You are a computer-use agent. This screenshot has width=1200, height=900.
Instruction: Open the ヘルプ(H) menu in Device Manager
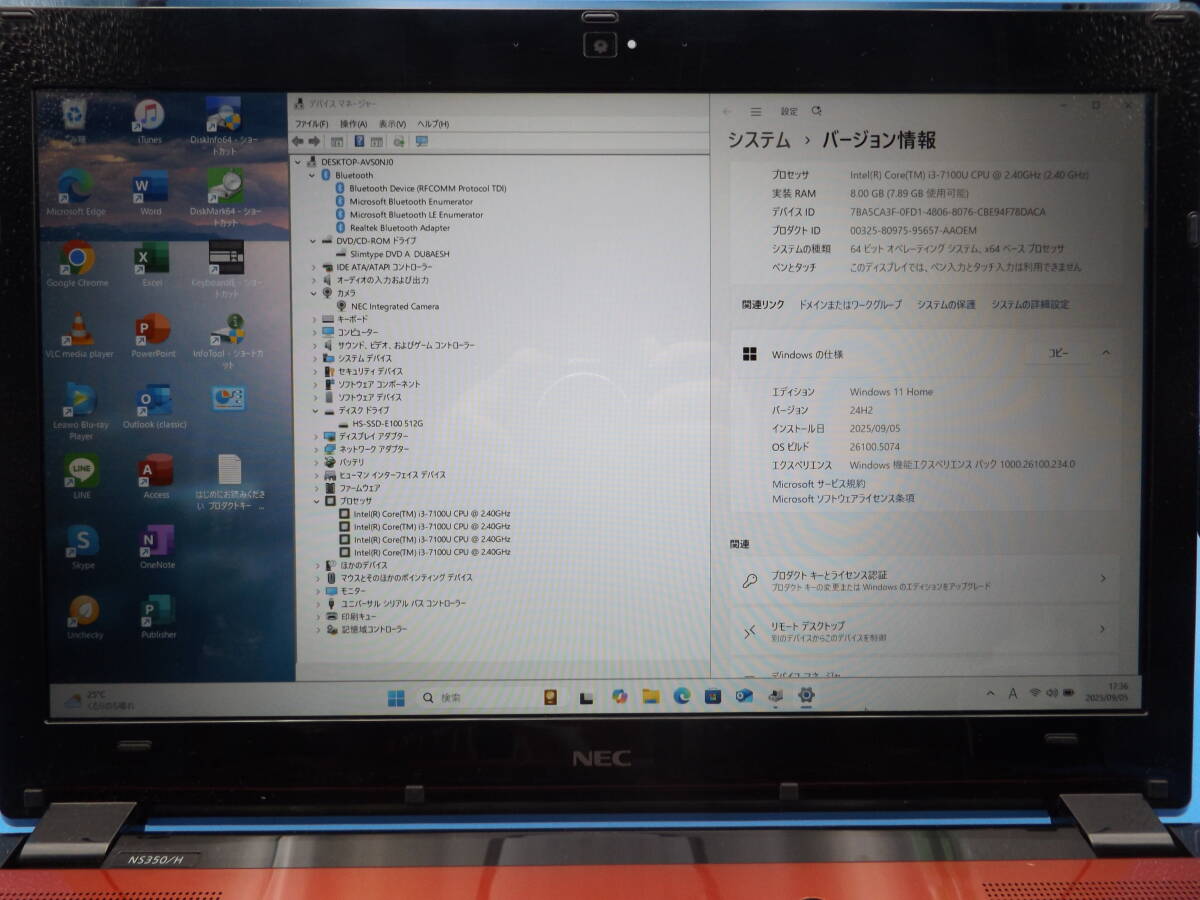pos(433,124)
